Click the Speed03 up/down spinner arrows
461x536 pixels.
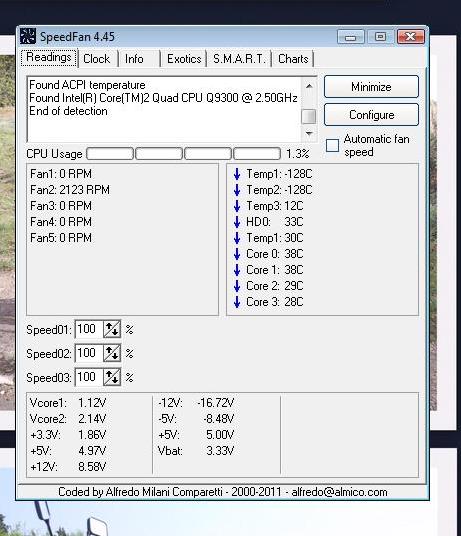click(112, 377)
